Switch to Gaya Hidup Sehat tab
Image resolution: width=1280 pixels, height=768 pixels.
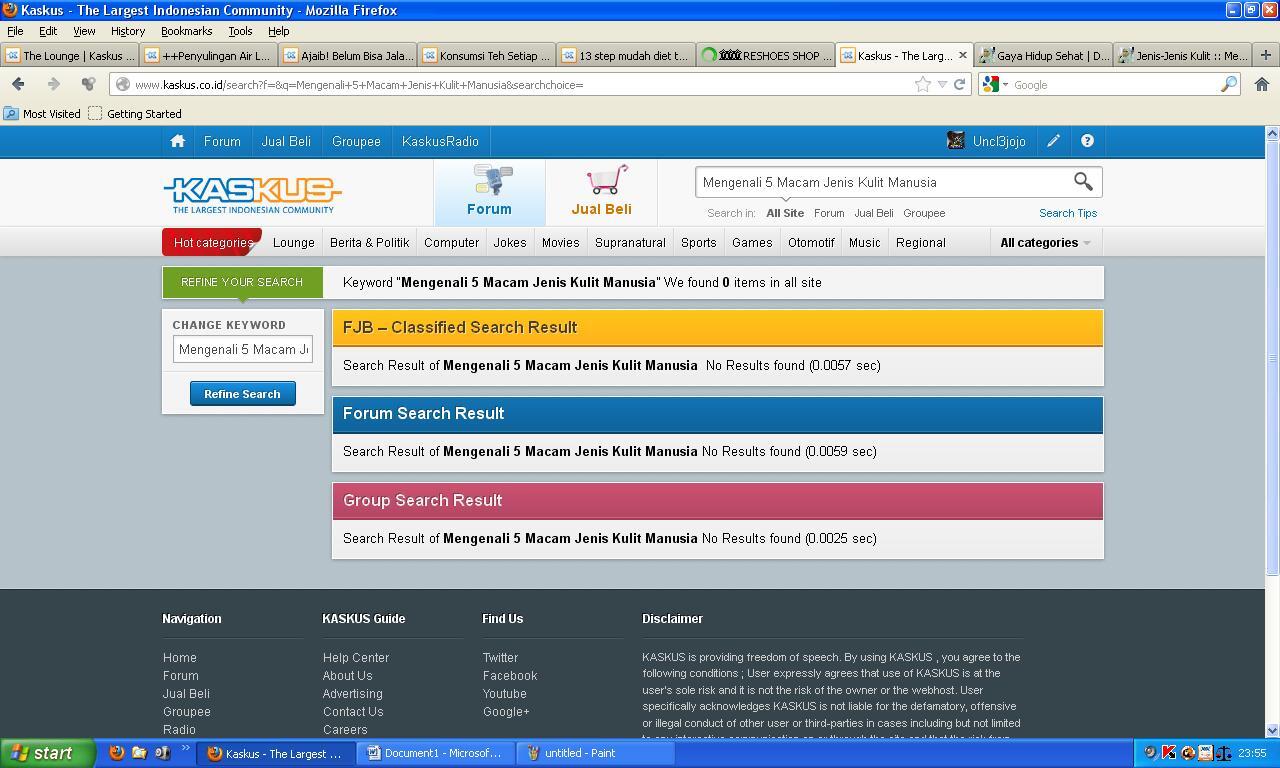[x=1044, y=55]
